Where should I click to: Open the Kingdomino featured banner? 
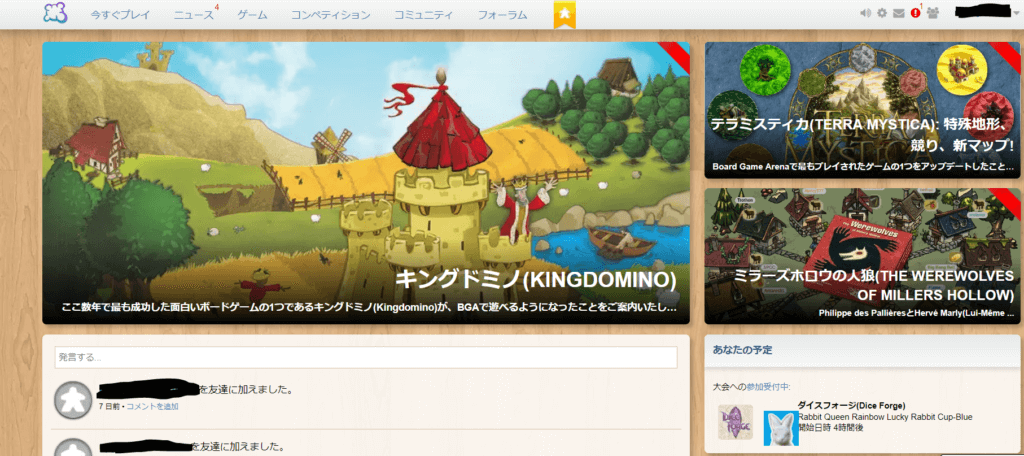click(366, 183)
